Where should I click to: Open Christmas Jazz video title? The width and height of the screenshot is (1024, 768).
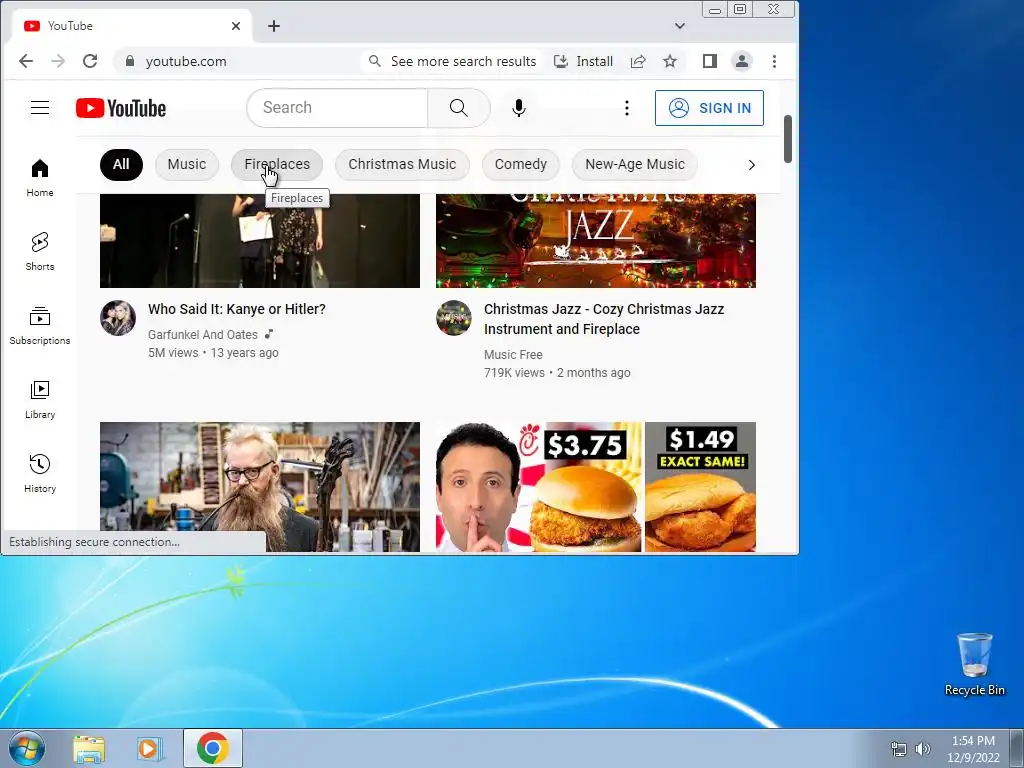[x=604, y=319]
